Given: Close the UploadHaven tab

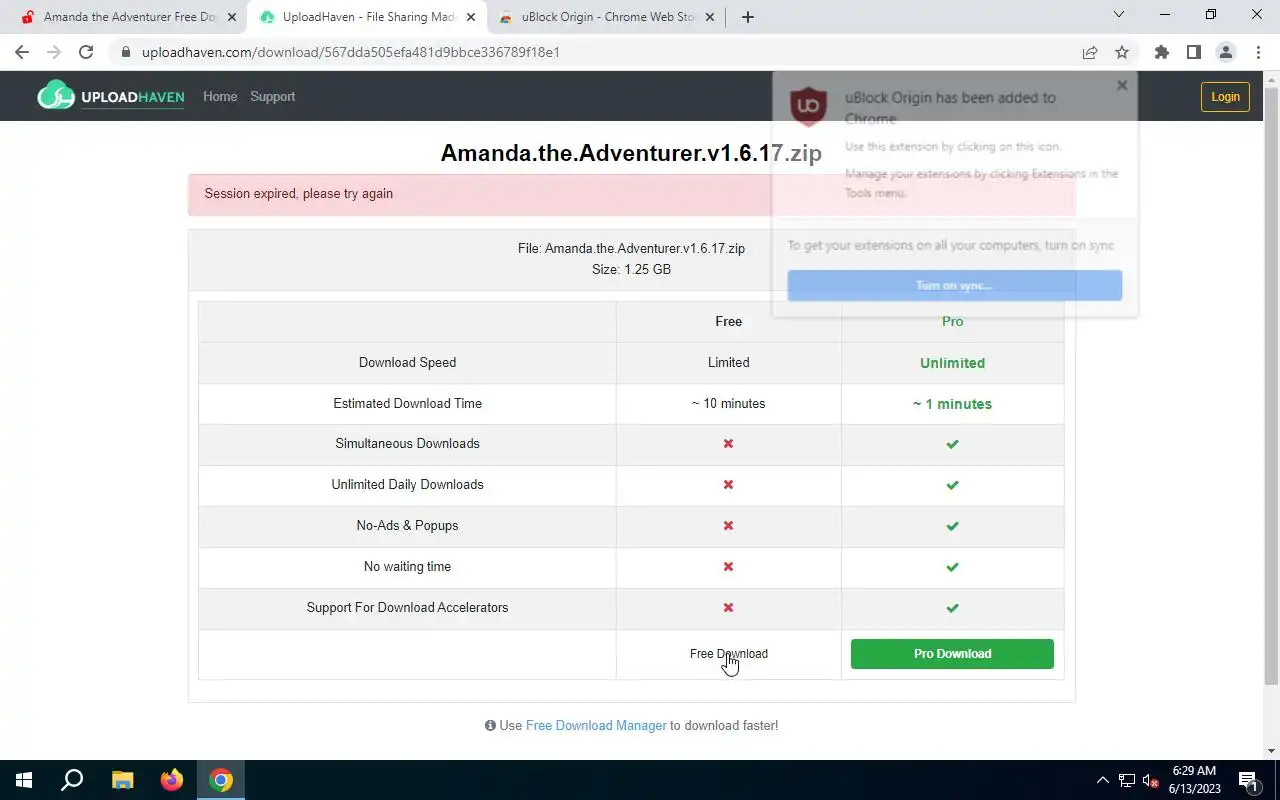Looking at the screenshot, I should click(x=471, y=17).
